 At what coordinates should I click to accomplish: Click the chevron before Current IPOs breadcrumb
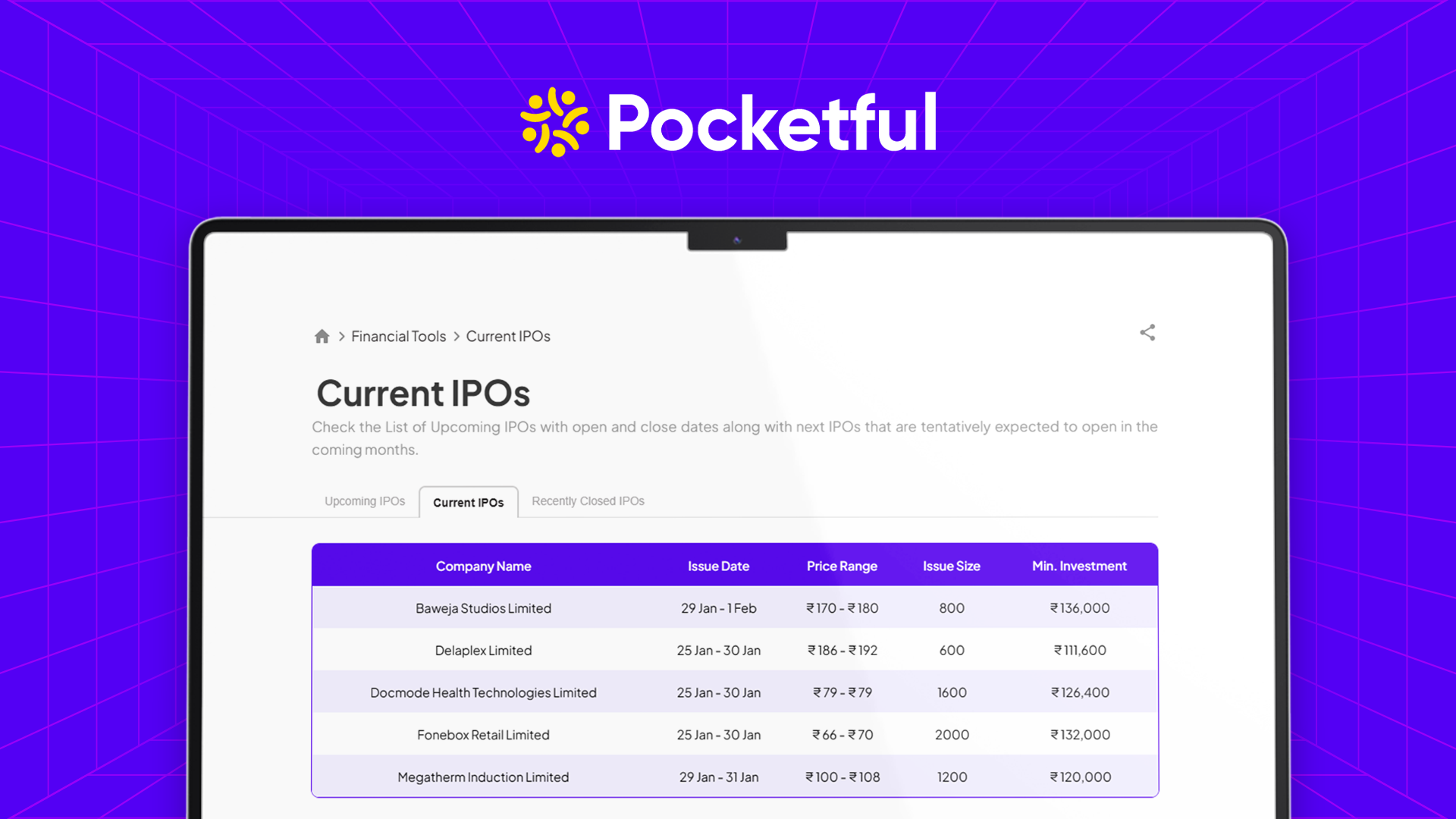click(456, 336)
